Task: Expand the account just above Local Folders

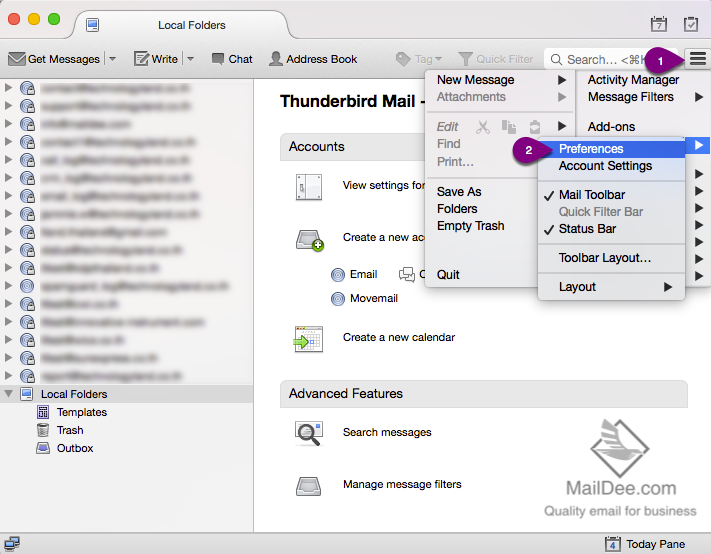Action: (8, 375)
